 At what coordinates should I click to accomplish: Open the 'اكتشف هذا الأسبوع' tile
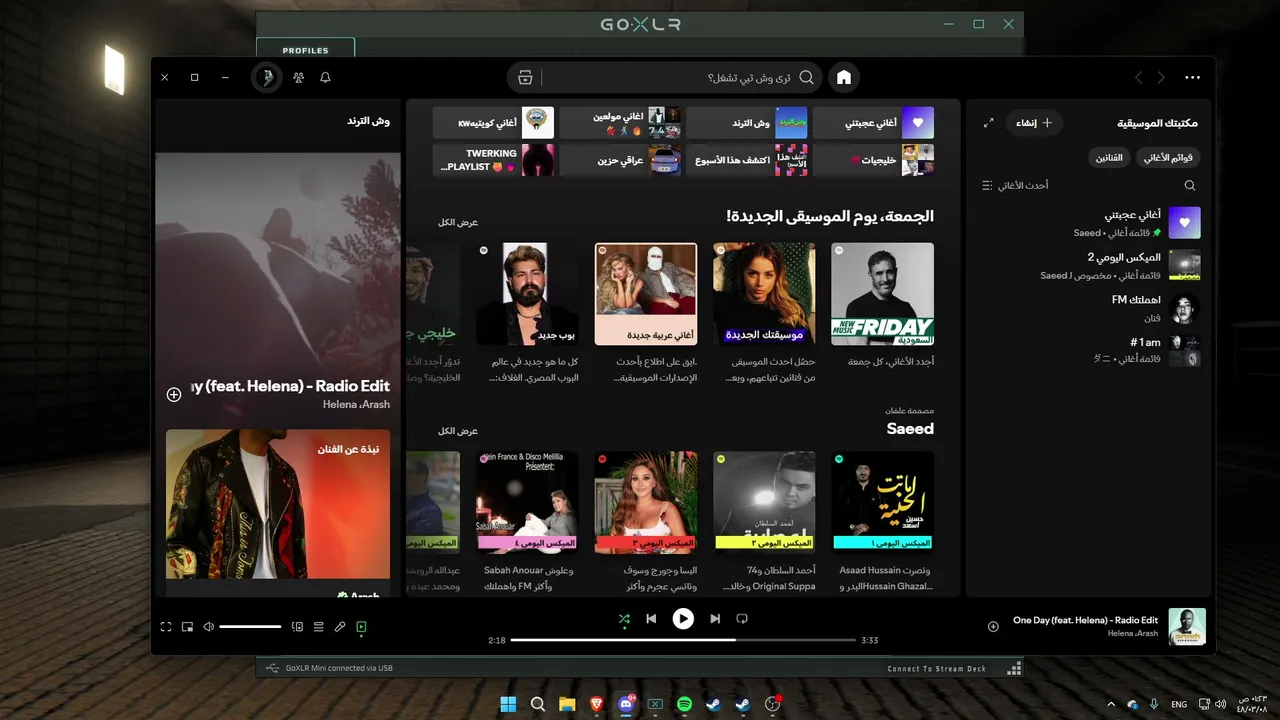tap(747, 160)
